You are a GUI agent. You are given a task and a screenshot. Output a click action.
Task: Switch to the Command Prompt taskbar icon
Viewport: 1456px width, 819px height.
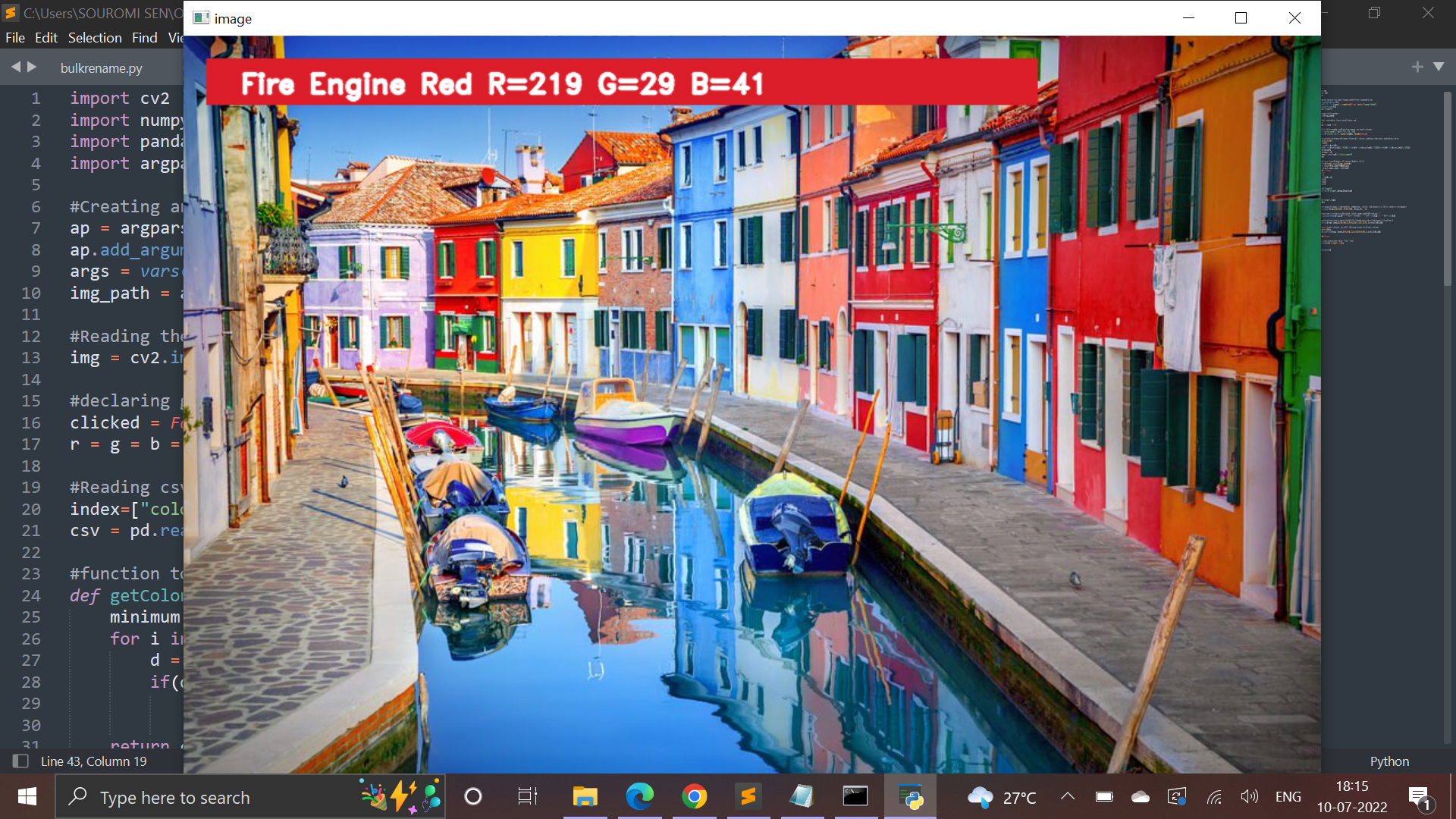[855, 797]
